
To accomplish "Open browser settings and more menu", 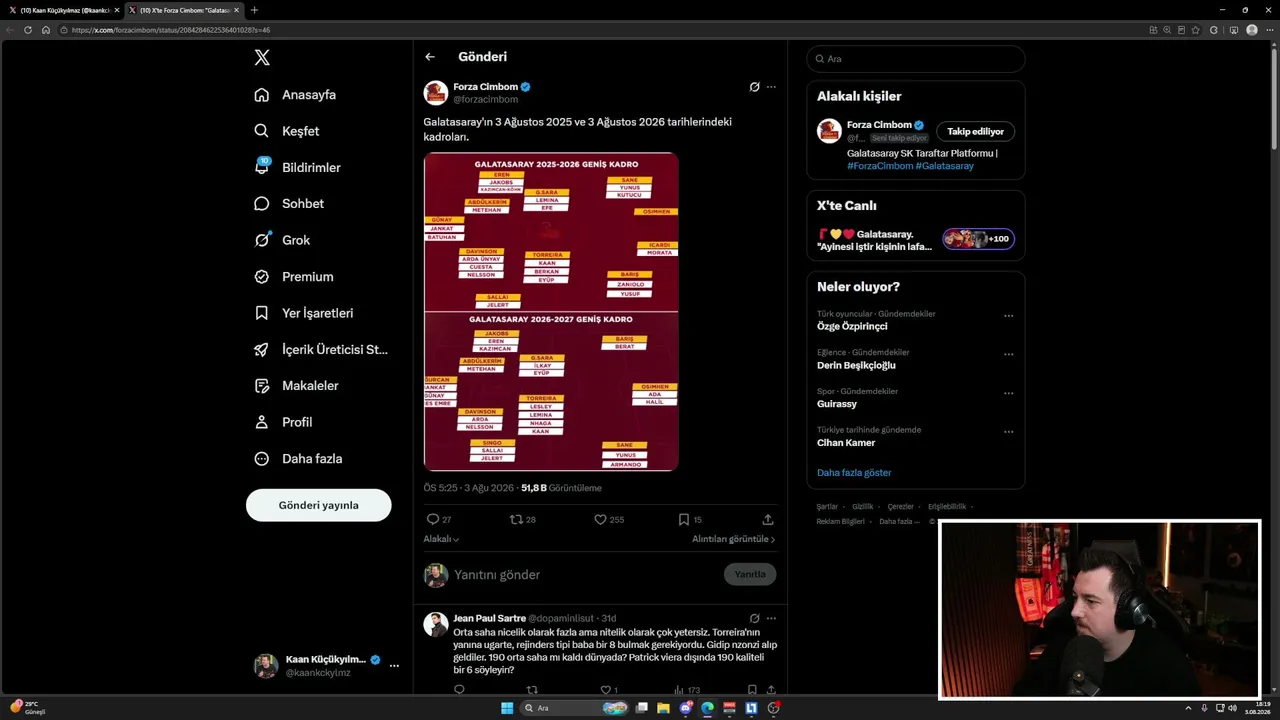I will [x=1269, y=30].
